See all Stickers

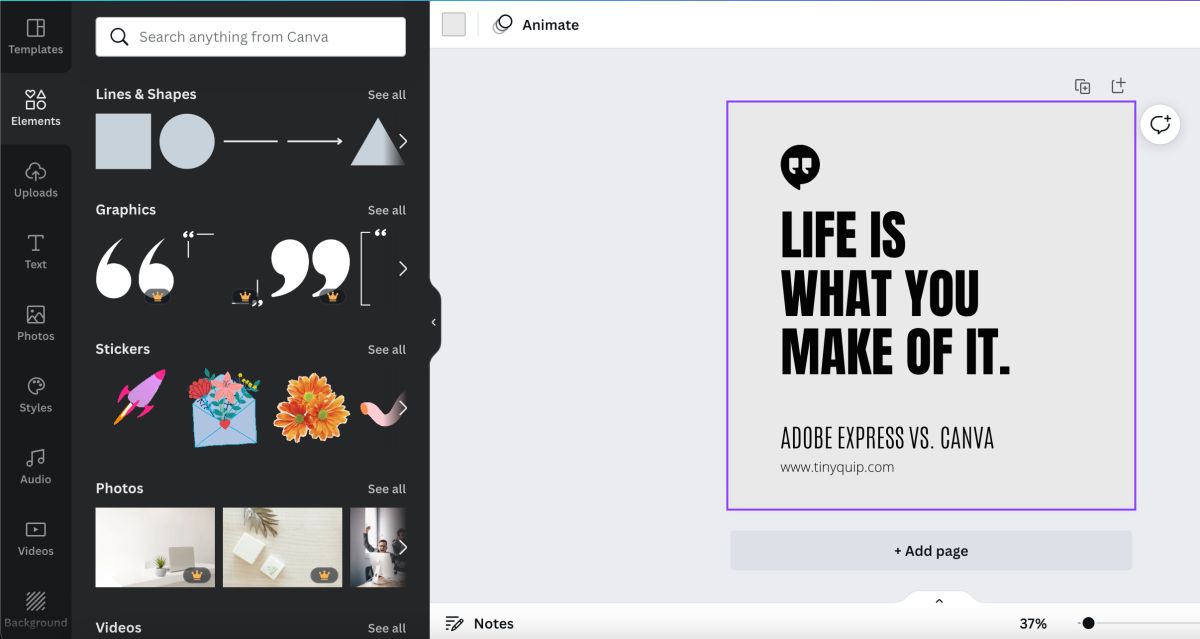(x=387, y=349)
